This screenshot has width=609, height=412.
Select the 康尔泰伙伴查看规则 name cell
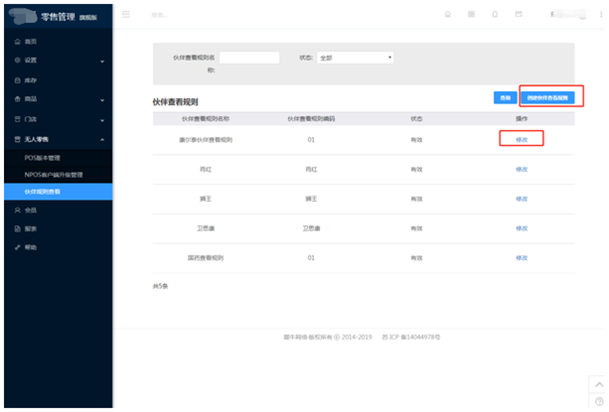205,140
